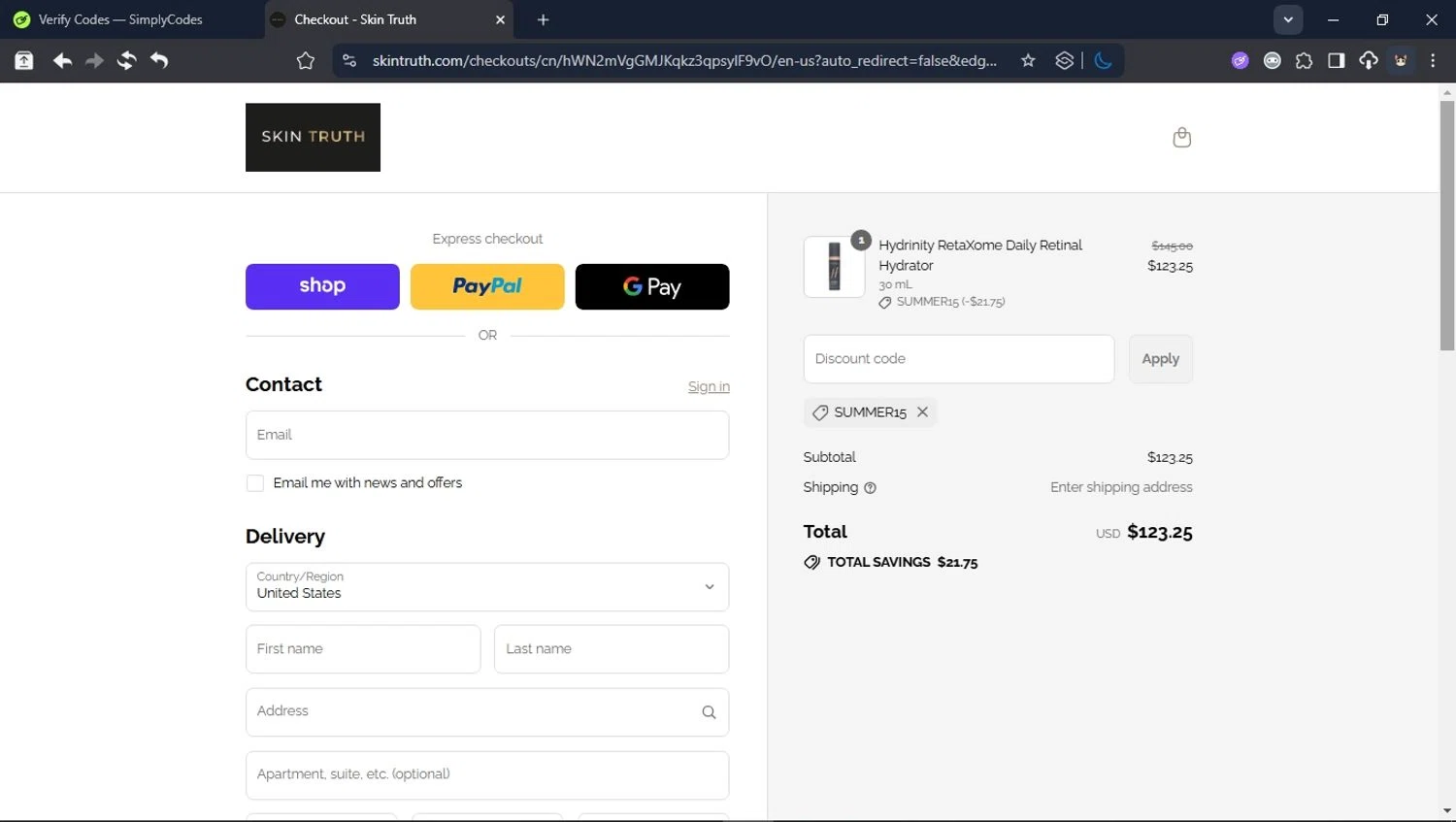The height and width of the screenshot is (822, 1456).
Task: Click the shipping help question icon
Action: 870,488
